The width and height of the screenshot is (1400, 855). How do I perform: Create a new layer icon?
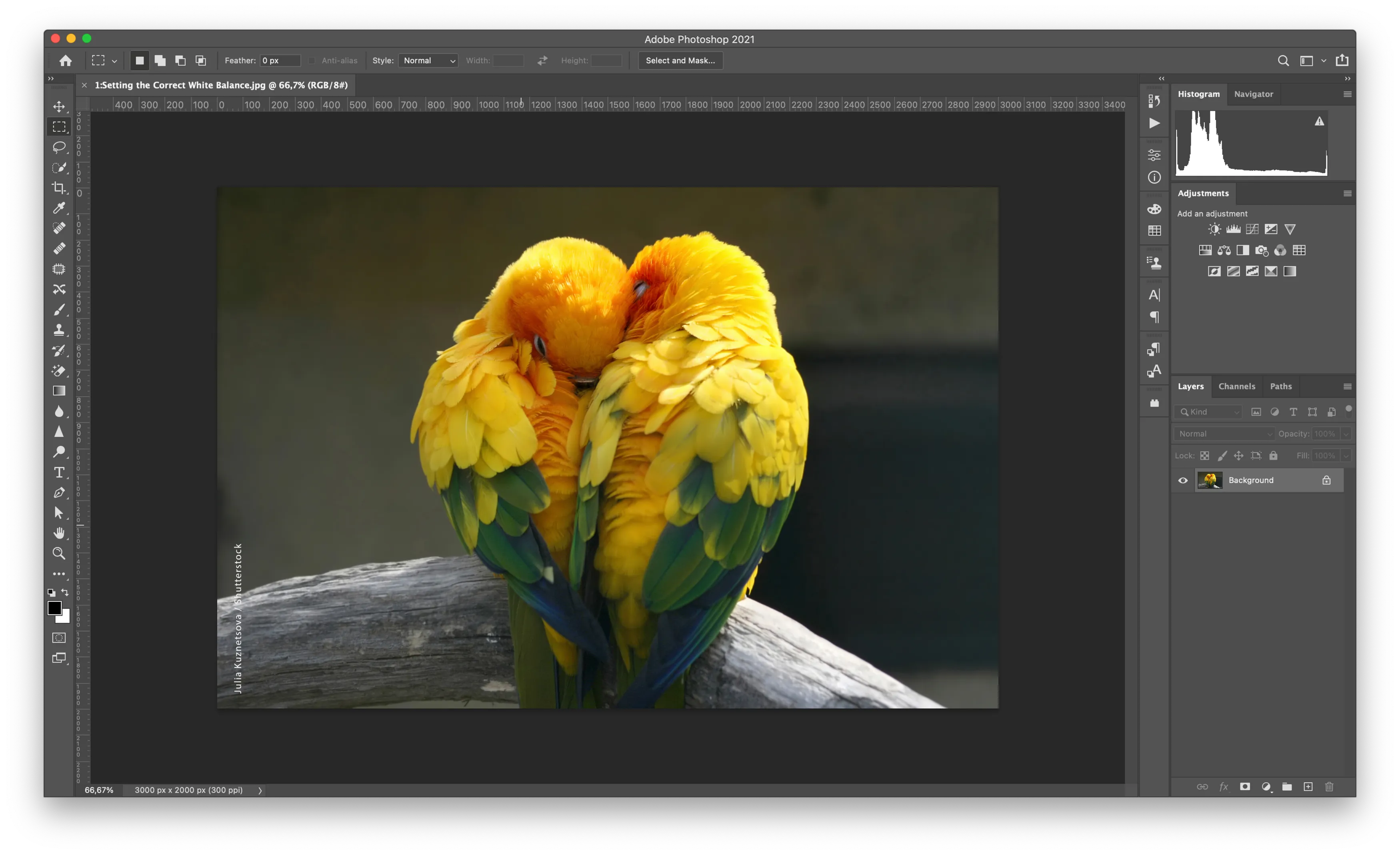pos(1308,787)
